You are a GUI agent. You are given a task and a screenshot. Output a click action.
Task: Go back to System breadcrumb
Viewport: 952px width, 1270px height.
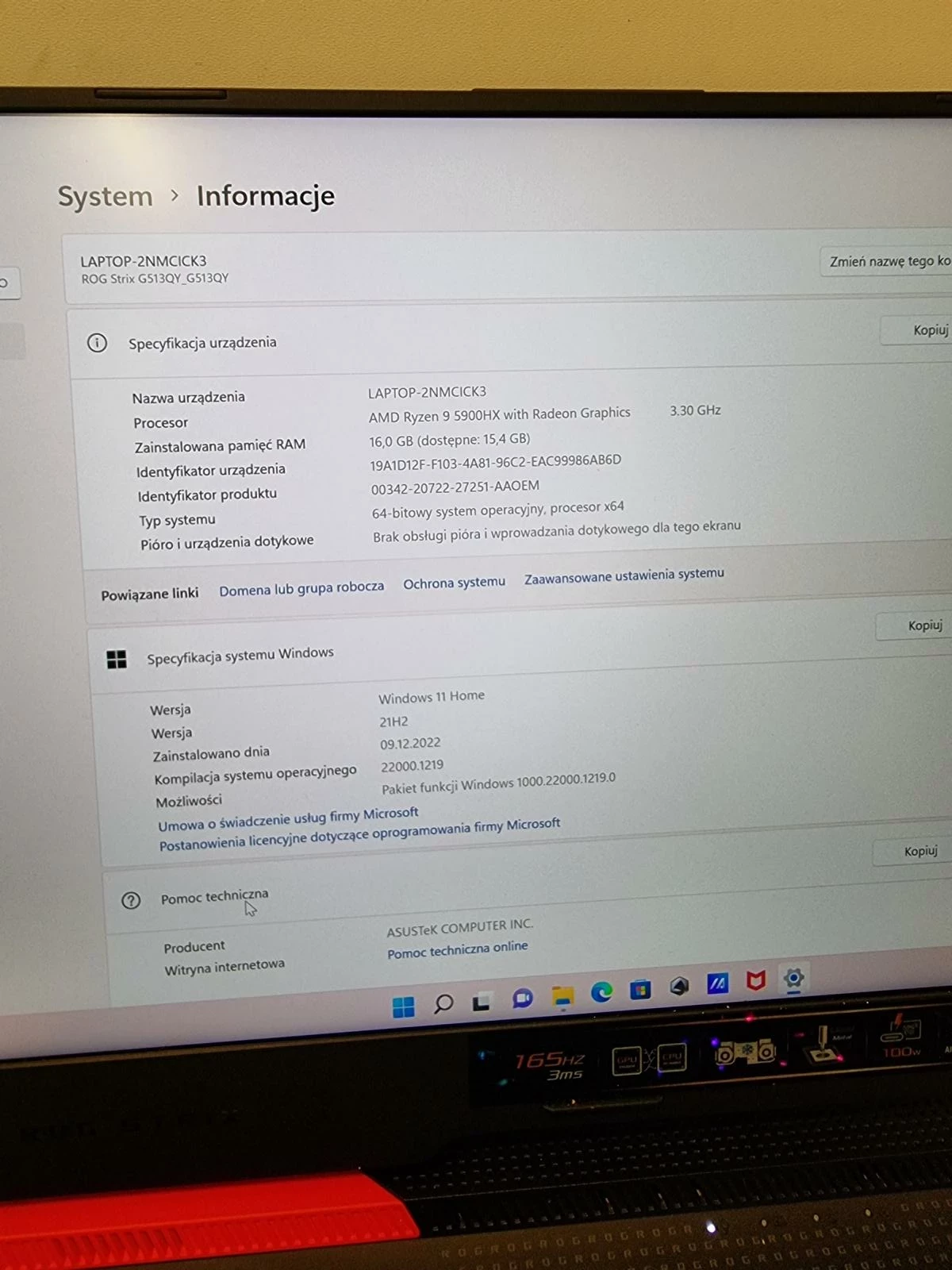(x=105, y=196)
